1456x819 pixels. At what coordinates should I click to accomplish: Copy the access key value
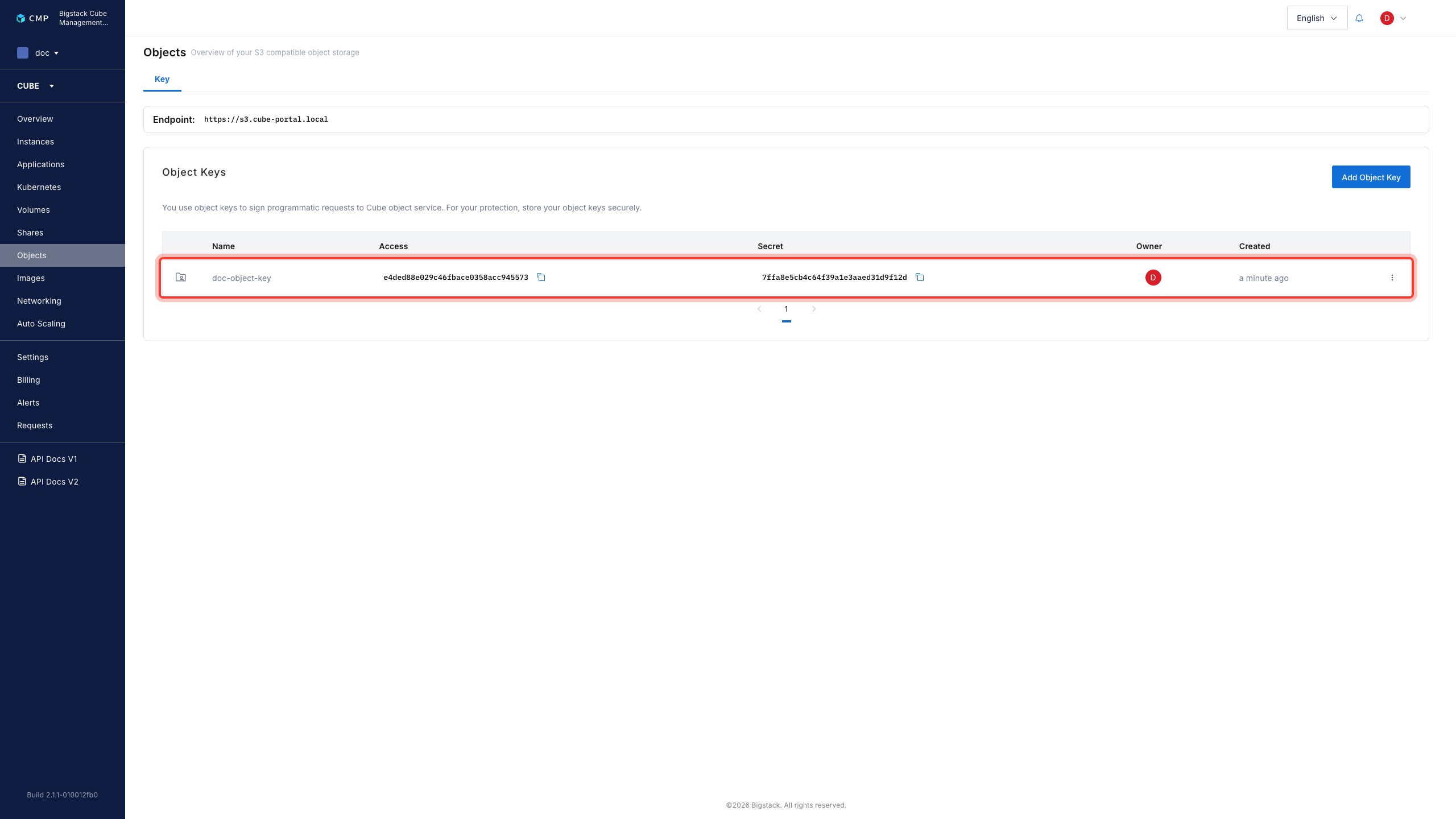[541, 278]
